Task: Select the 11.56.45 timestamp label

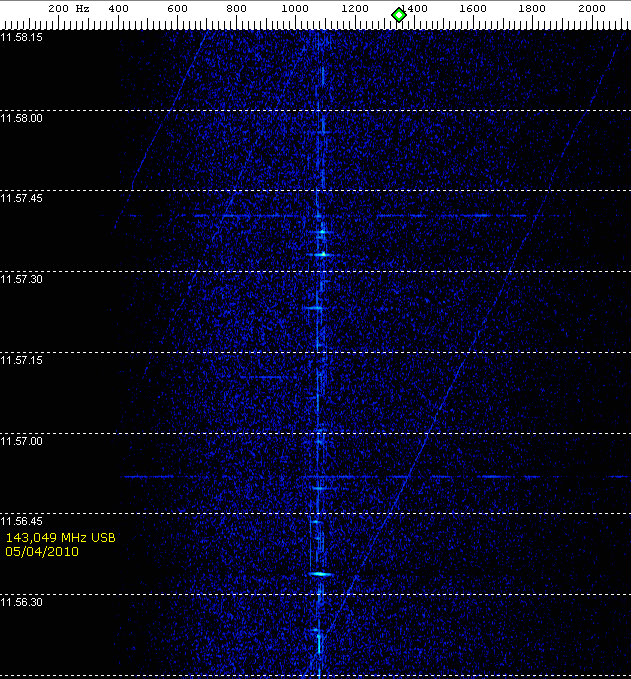Action: pos(22,521)
